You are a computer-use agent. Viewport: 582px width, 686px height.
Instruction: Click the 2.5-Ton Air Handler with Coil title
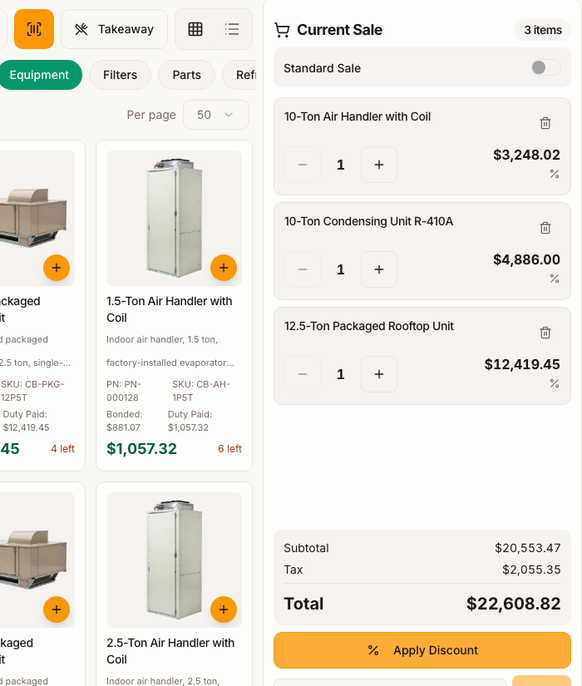click(x=171, y=651)
